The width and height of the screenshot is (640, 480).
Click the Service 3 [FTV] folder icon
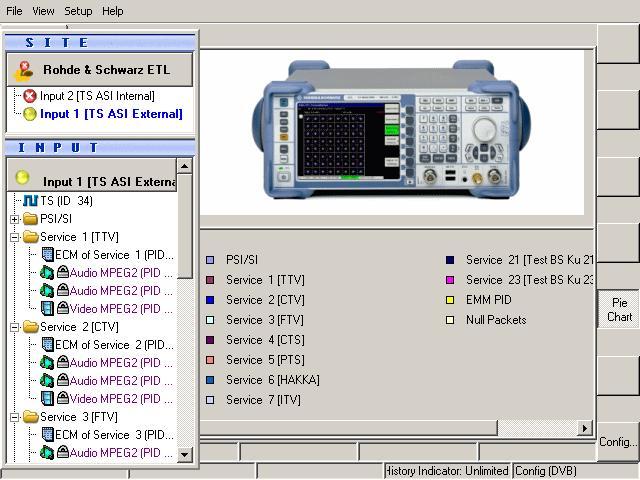coord(30,417)
